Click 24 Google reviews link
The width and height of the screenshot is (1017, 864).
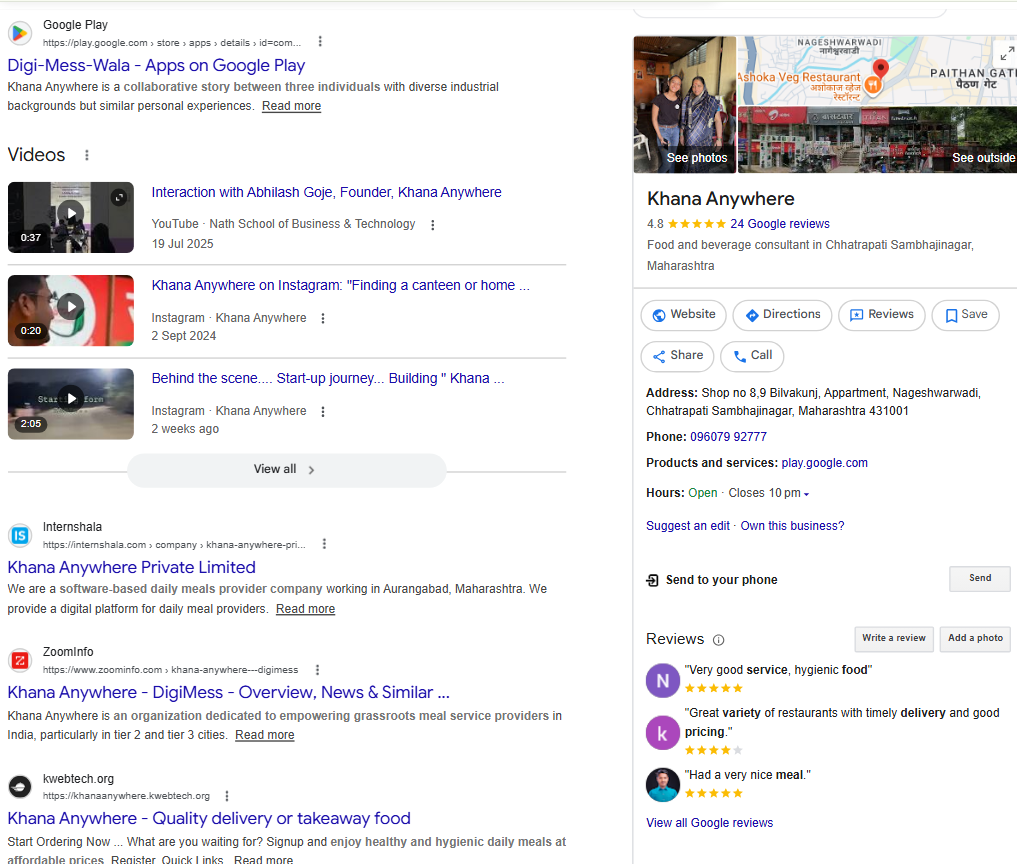780,224
